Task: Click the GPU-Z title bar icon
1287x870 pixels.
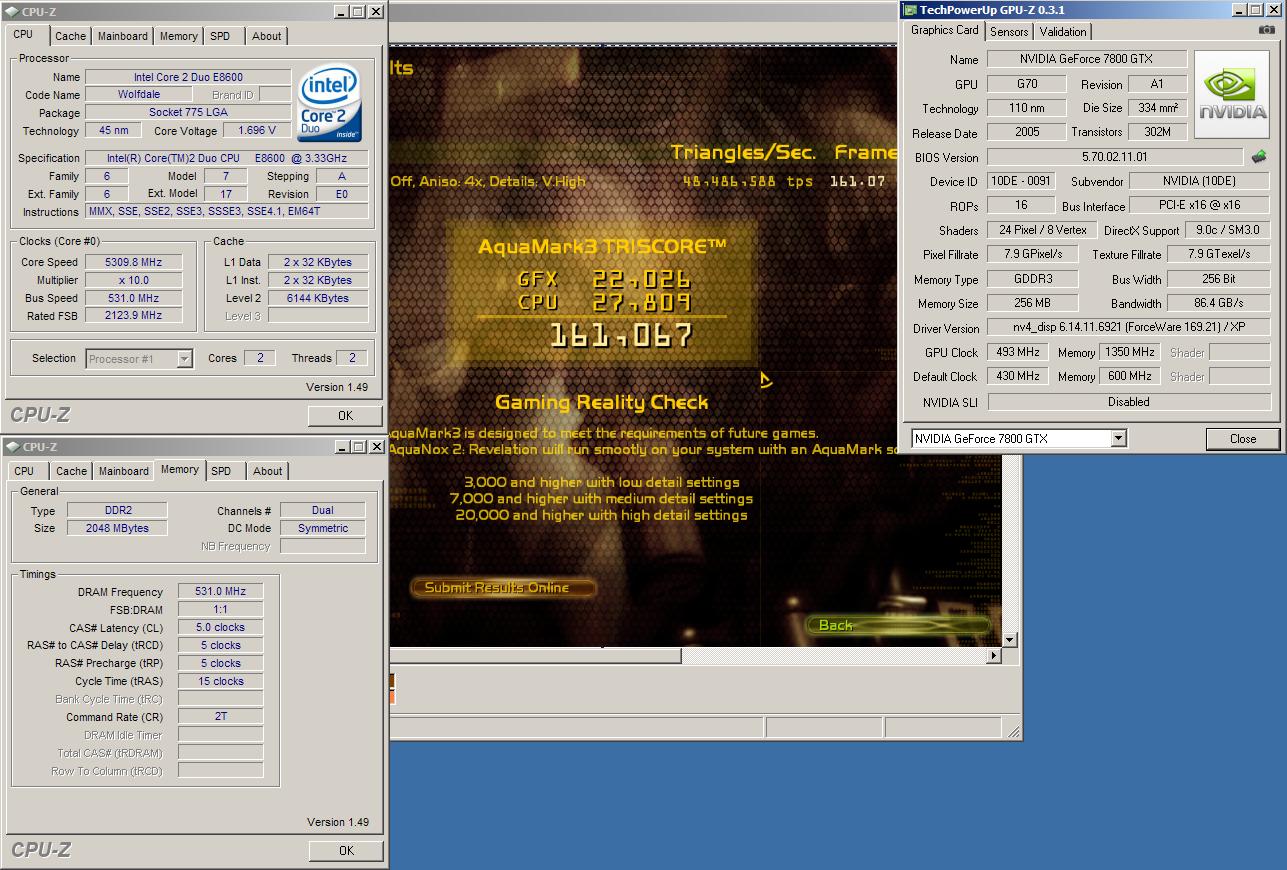Action: pyautogui.click(x=910, y=11)
